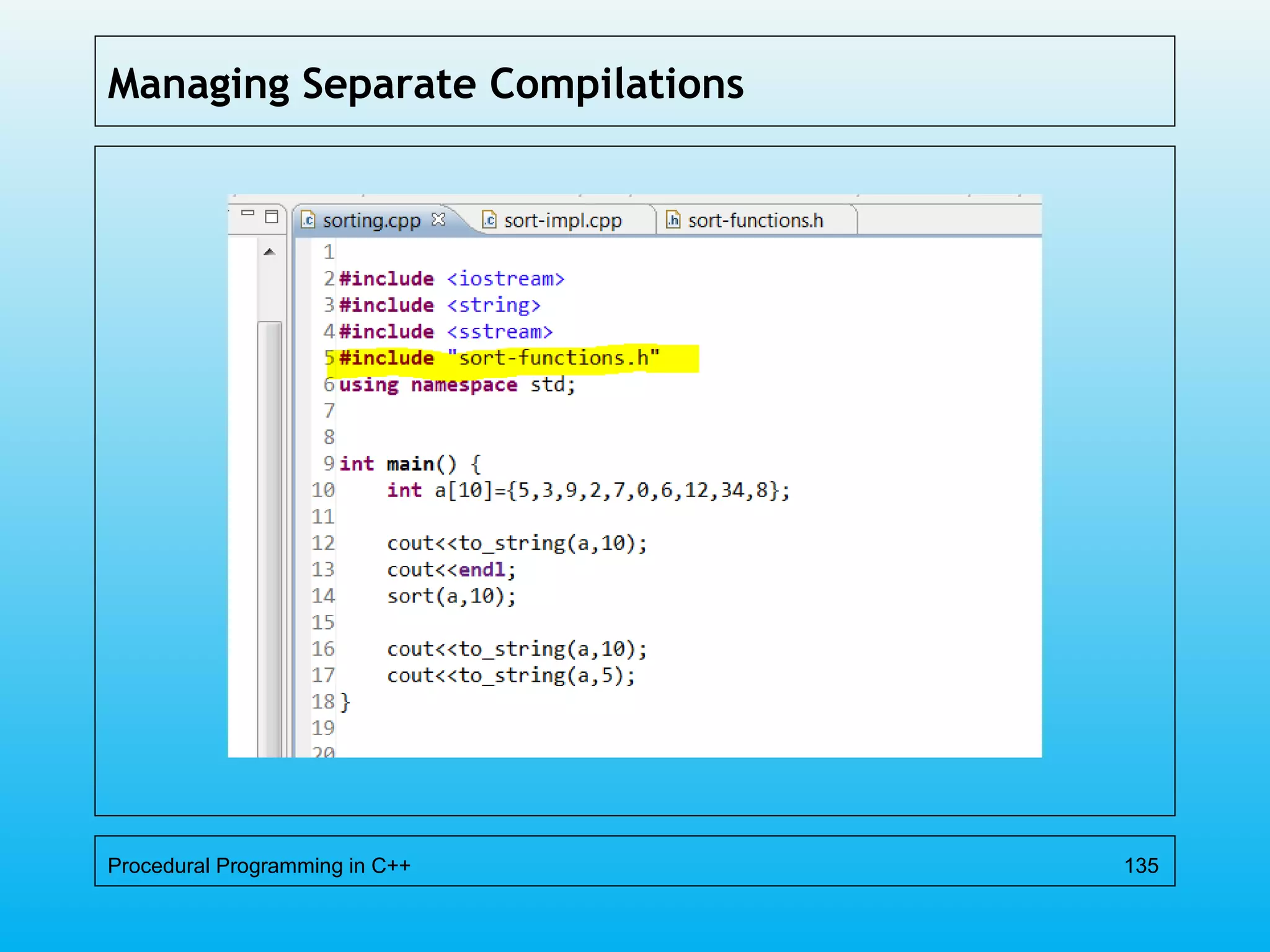Screen dimensions: 1270x952
Task: Click the highlighted #include "sort-functions.h" line
Action: 500,358
